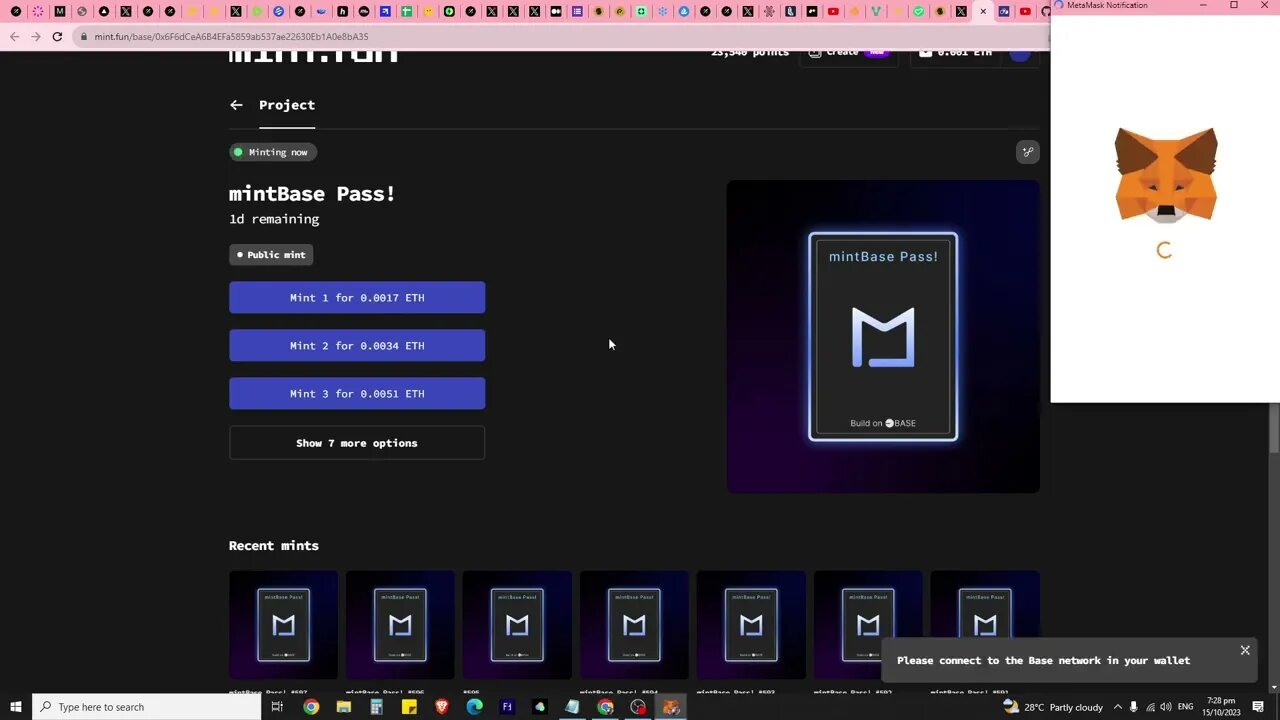Switch to the first browser tab

click(x=16, y=12)
